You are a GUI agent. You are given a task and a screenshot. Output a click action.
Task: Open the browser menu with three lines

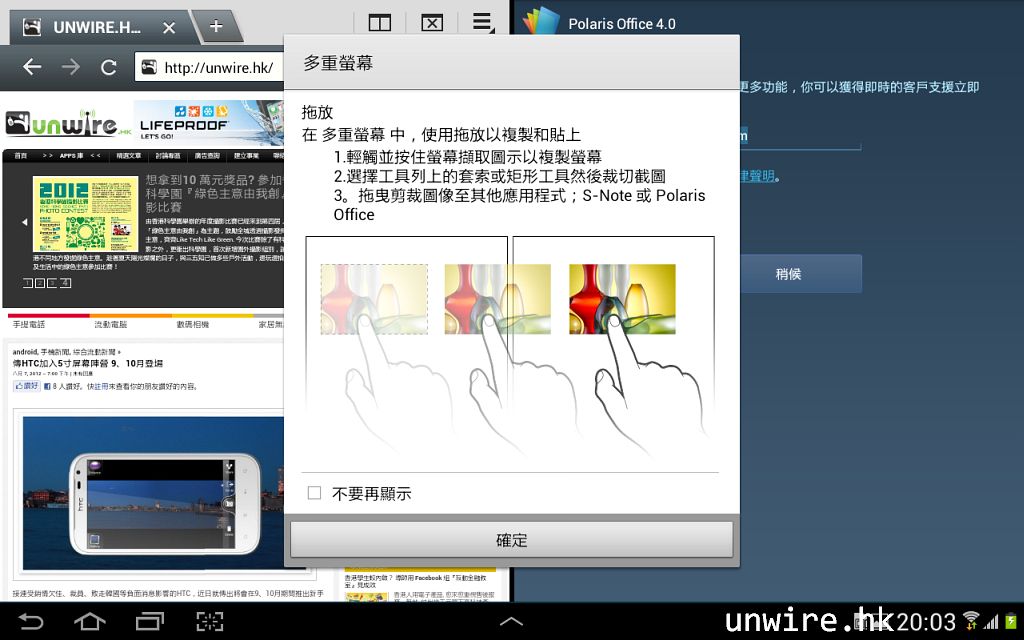pyautogui.click(x=482, y=22)
